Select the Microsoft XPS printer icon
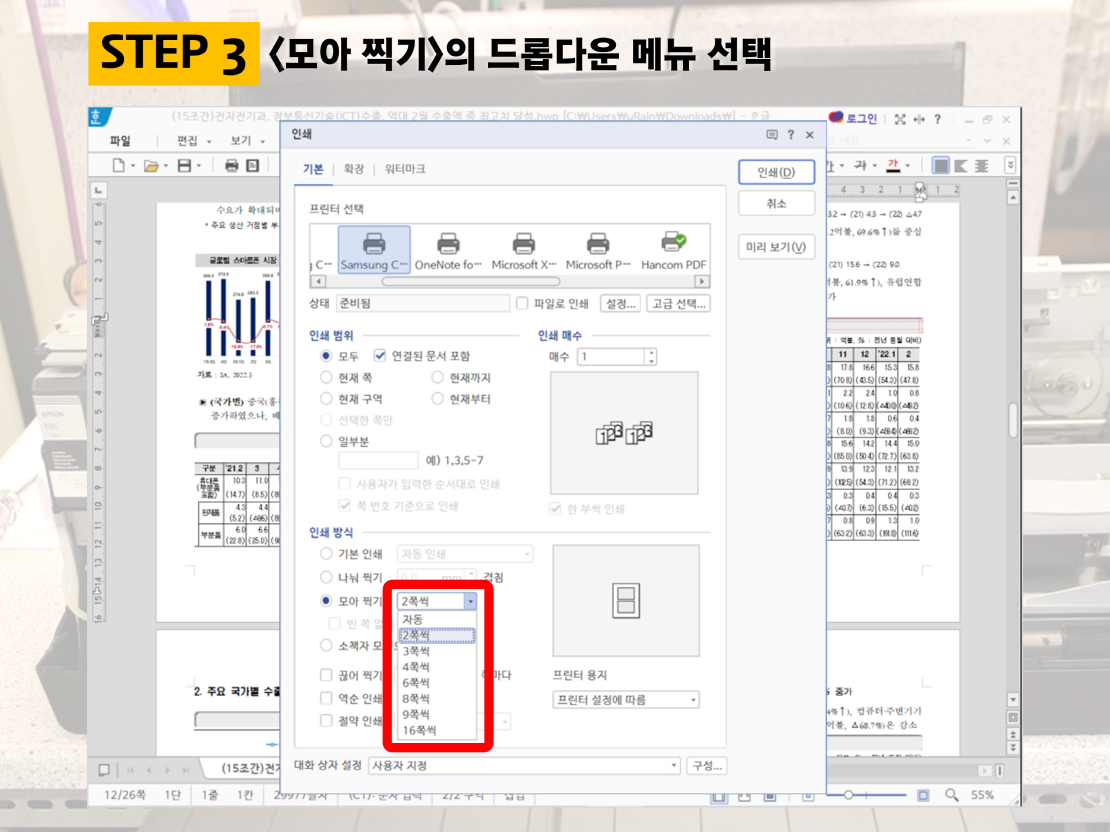The width and height of the screenshot is (1110, 832). pyautogui.click(x=524, y=250)
